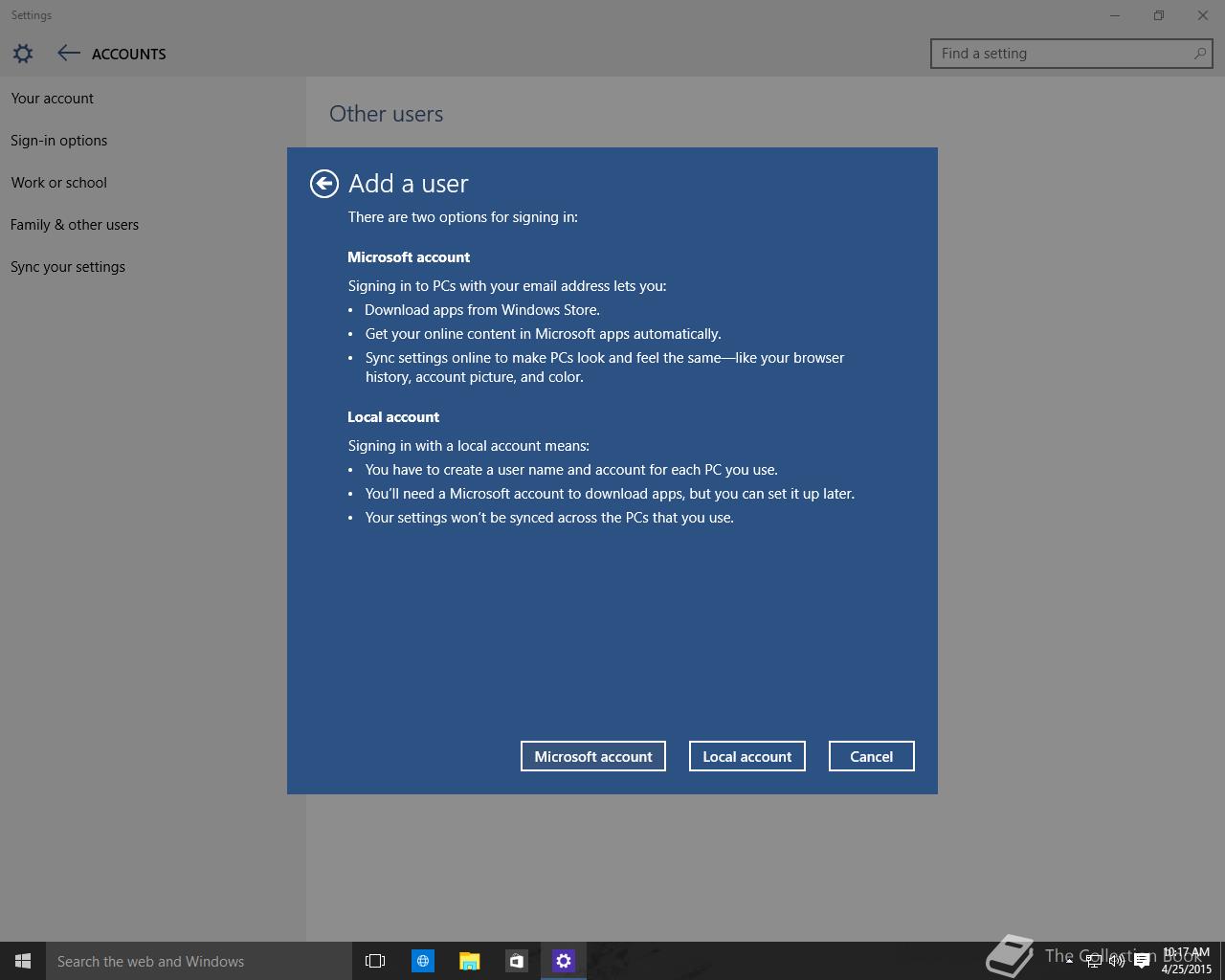The width and height of the screenshot is (1225, 980).
Task: Restore down the Settings window
Action: click(1159, 15)
